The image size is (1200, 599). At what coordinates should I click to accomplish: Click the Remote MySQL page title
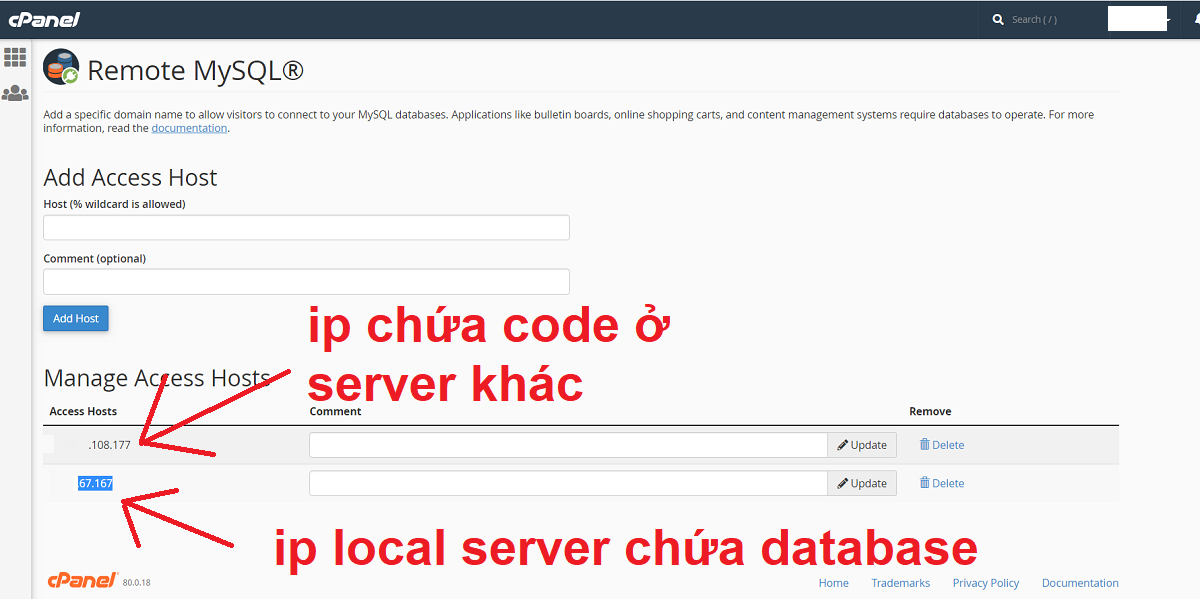coord(195,70)
